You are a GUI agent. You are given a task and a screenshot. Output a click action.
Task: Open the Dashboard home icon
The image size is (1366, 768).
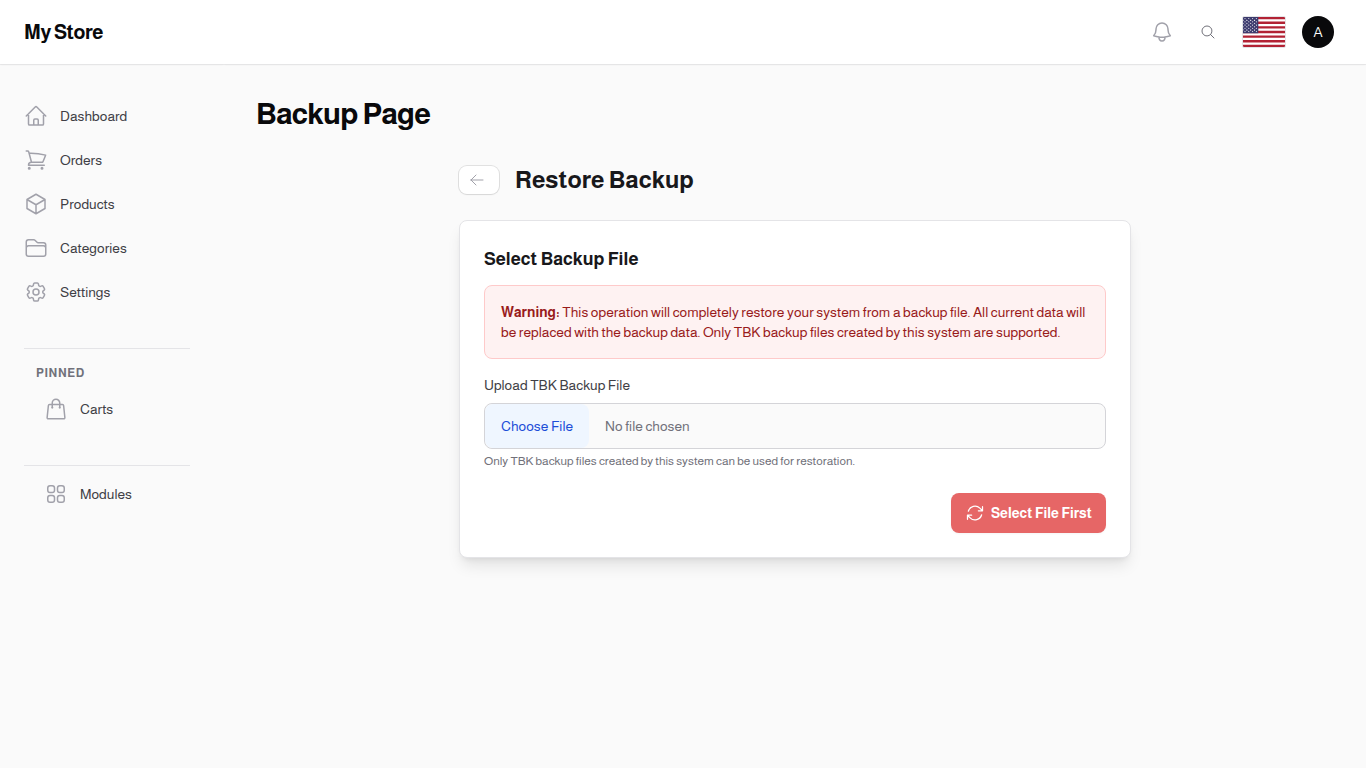pyautogui.click(x=36, y=116)
